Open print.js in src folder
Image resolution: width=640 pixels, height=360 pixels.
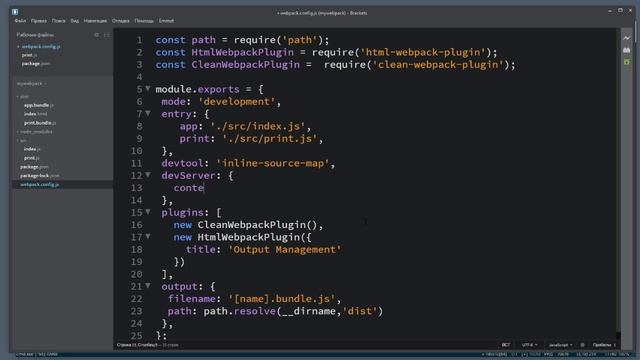(x=31, y=158)
